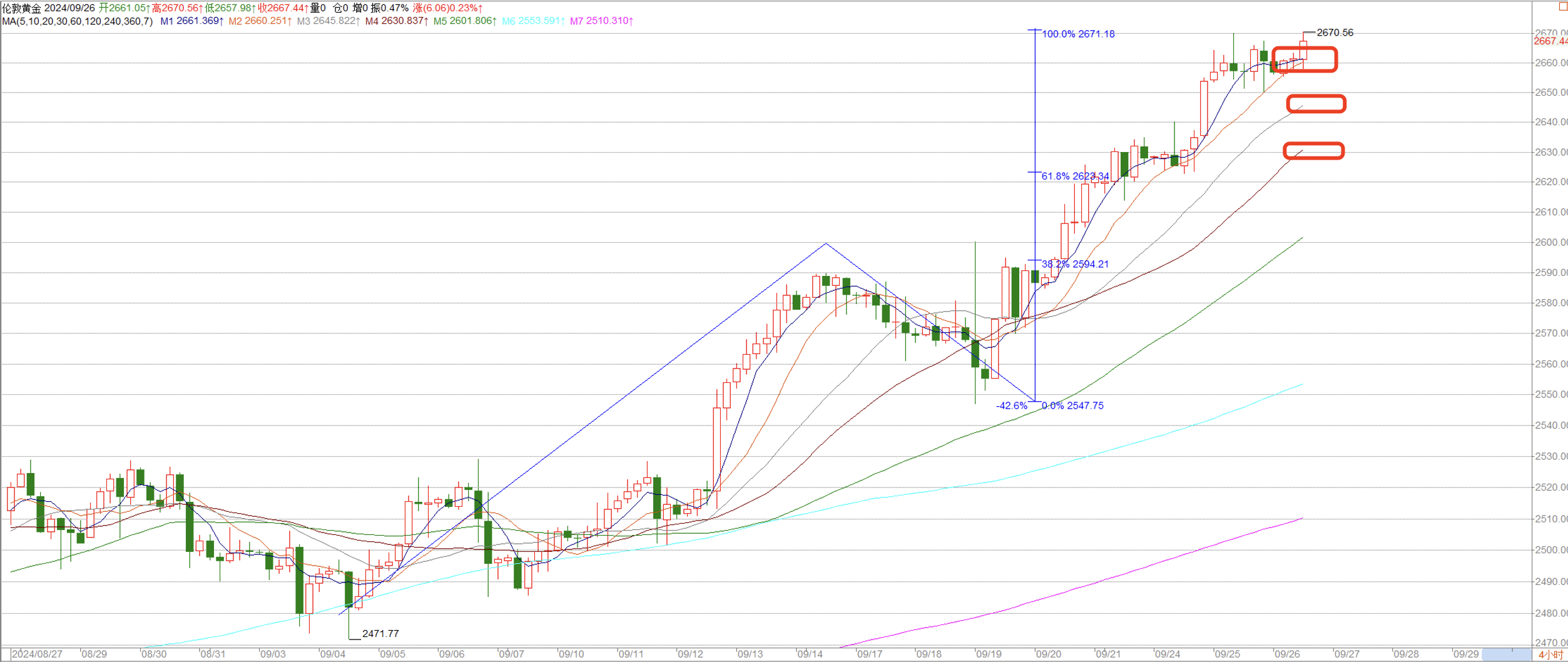Click the 09/29 date on time axis

pos(1466,654)
